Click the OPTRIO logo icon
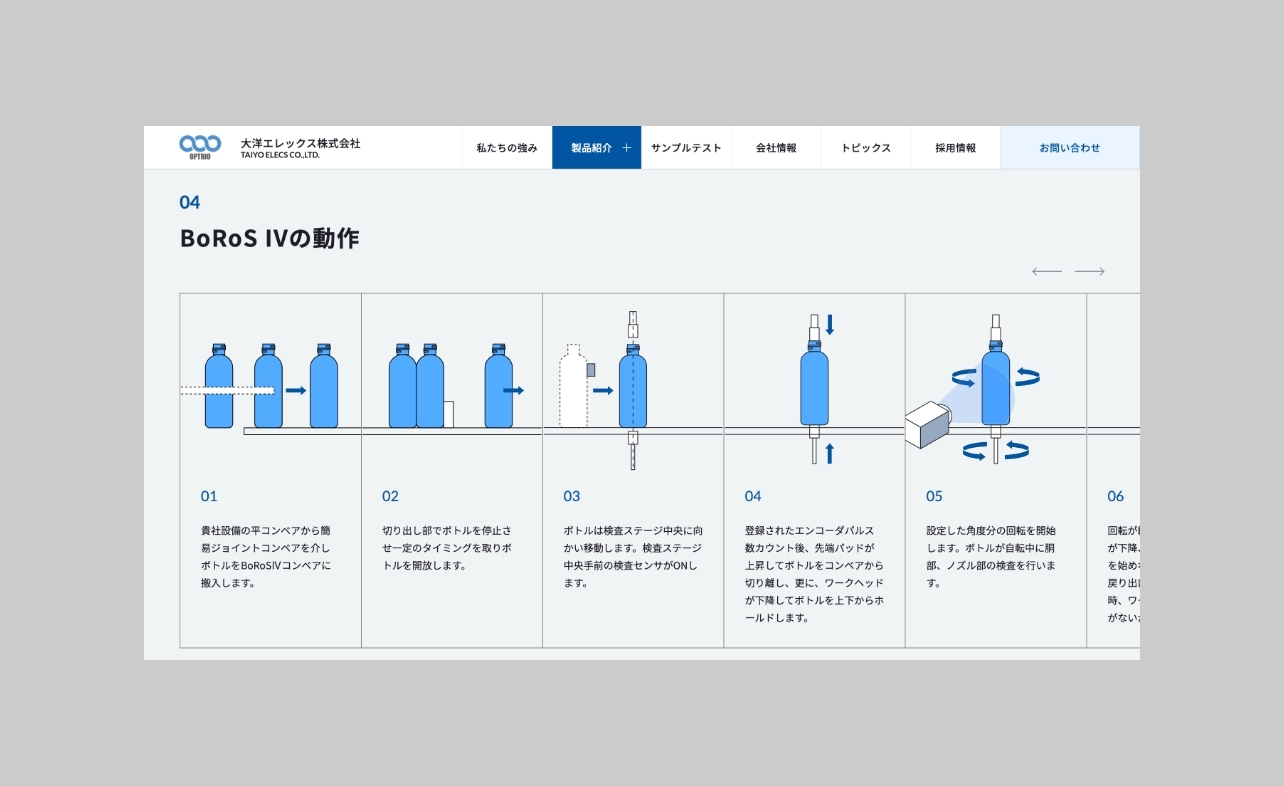The height and width of the screenshot is (786, 1284). (200, 147)
